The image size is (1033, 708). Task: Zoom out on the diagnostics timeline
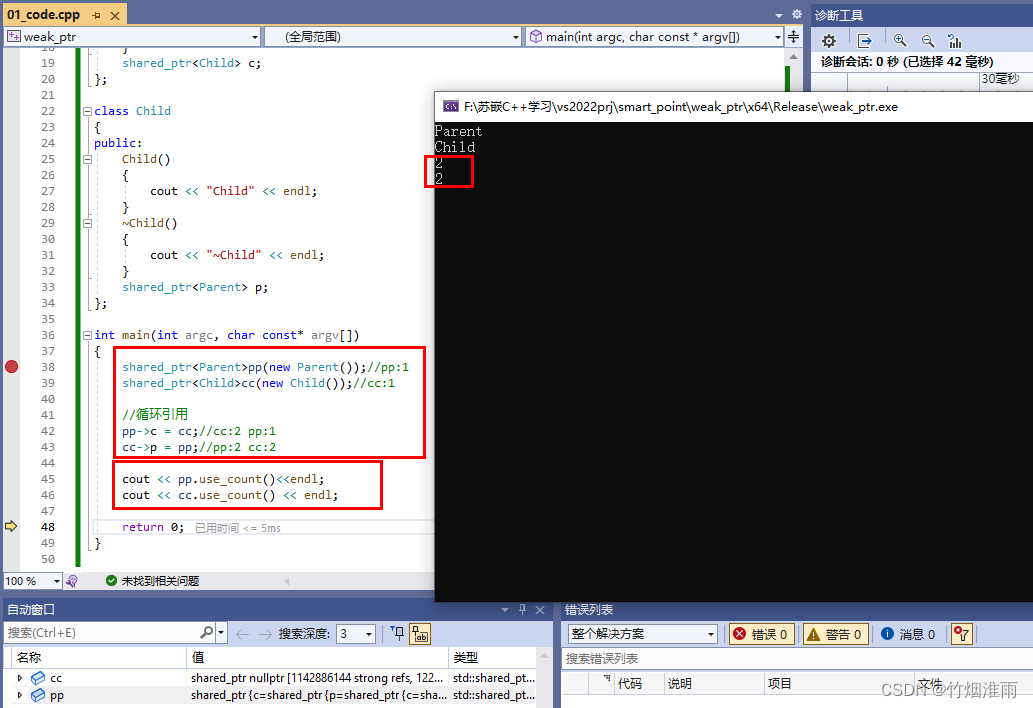(928, 41)
